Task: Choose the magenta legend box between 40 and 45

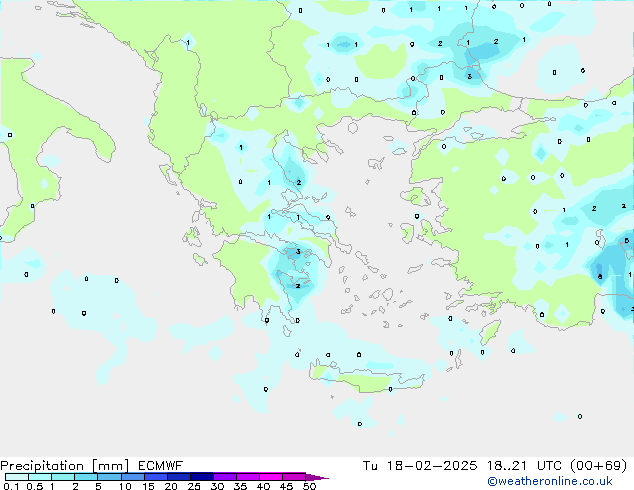Action: (x=271, y=477)
